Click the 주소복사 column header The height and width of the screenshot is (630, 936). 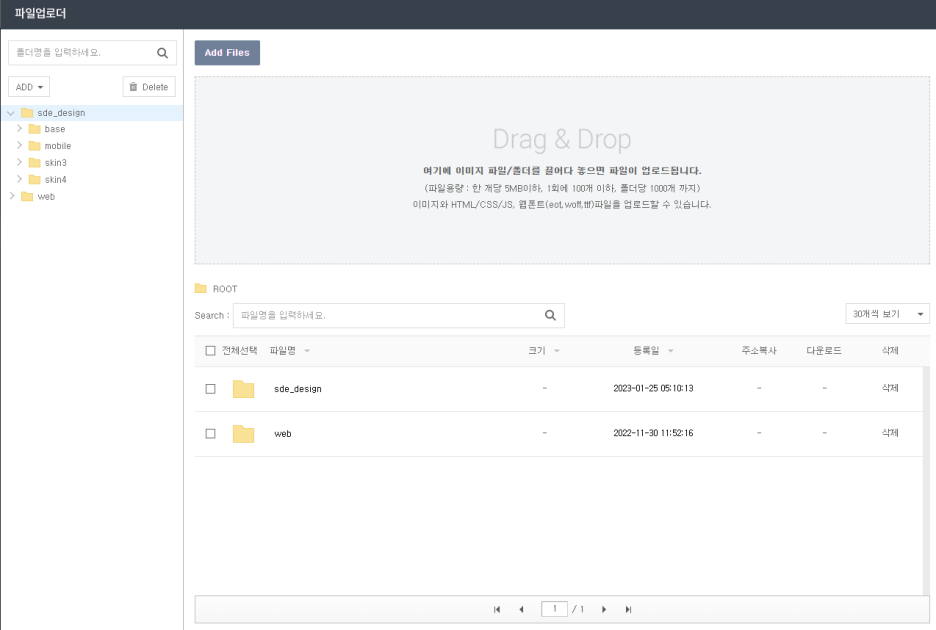tap(759, 351)
